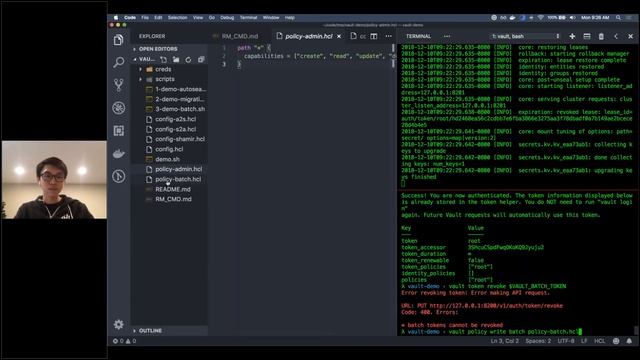Screen dimensions: 640x360
Task: Open the Go menu
Action: 212,18
